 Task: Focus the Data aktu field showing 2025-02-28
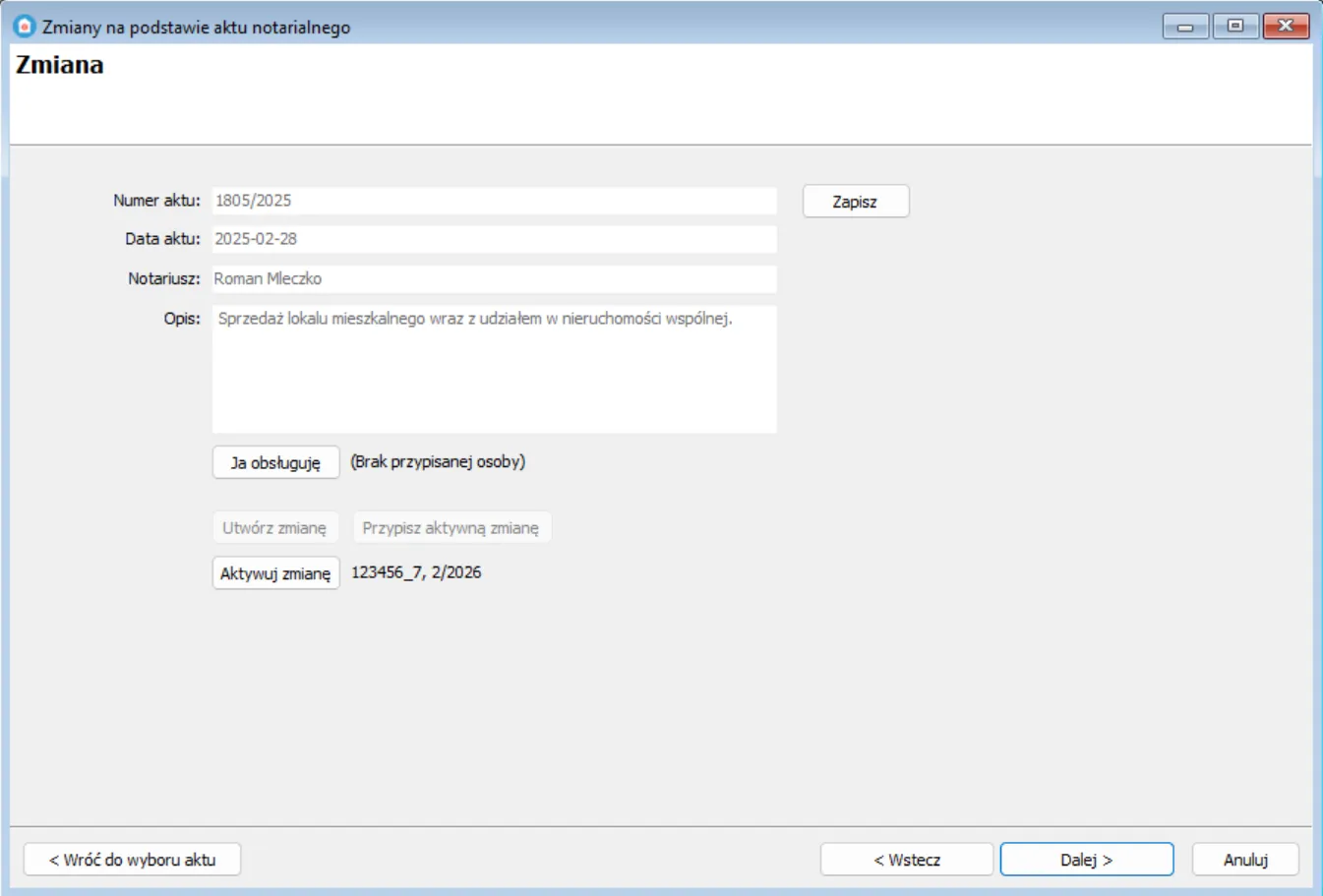point(494,239)
